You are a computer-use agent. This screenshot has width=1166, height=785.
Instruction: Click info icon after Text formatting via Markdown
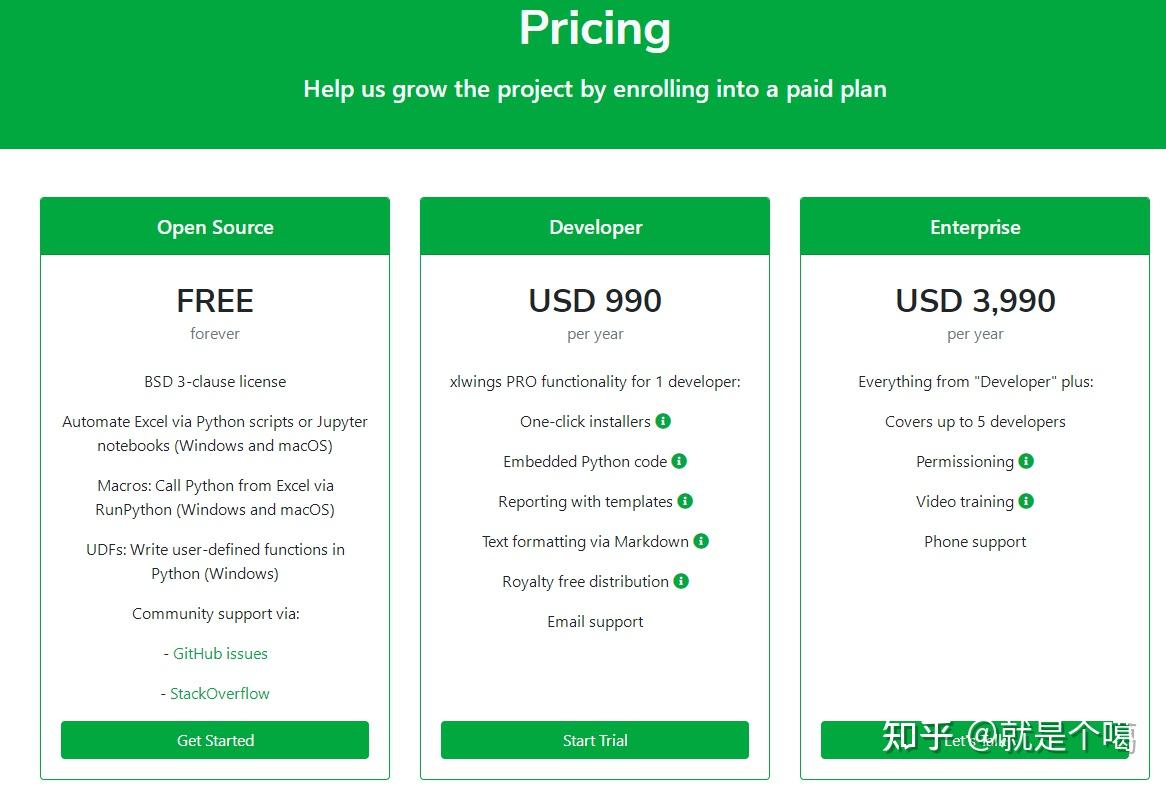(700, 541)
